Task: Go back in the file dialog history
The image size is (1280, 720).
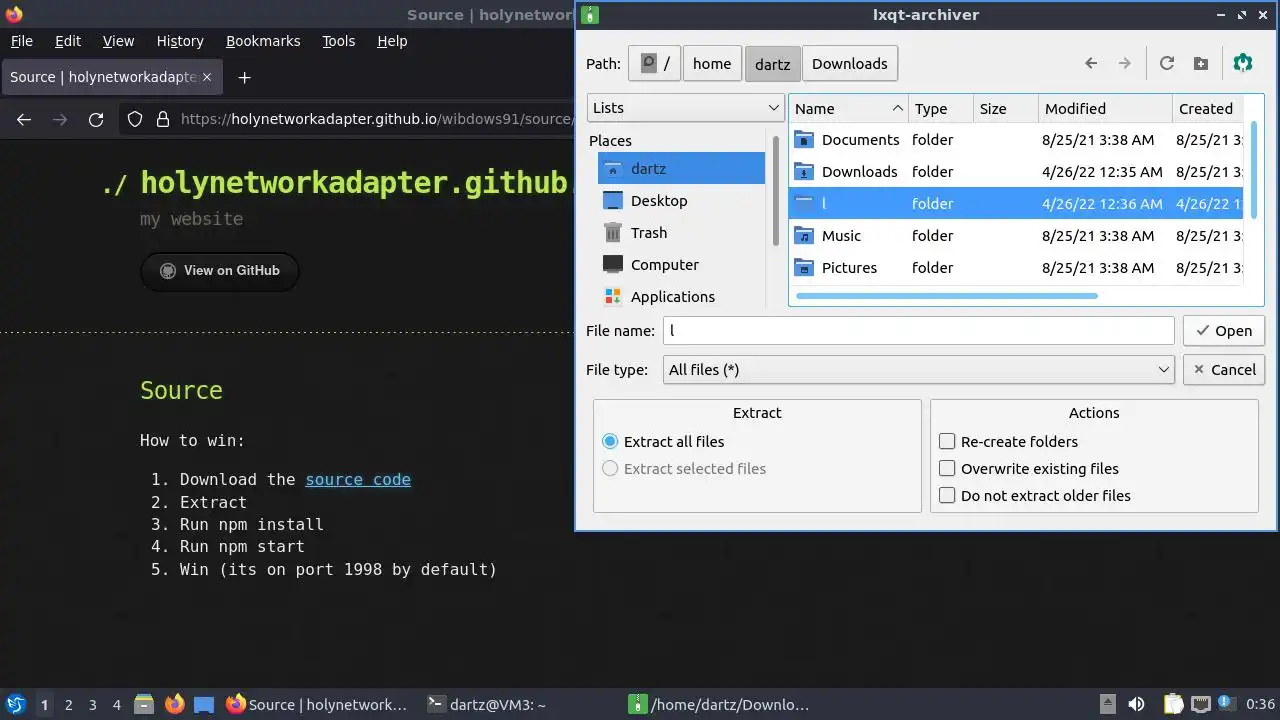Action: click(x=1091, y=63)
